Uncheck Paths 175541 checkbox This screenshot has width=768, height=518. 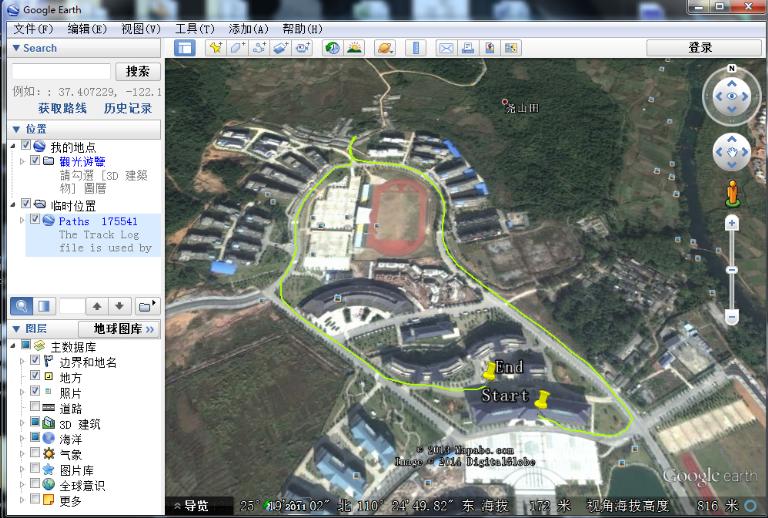pyautogui.click(x=35, y=219)
